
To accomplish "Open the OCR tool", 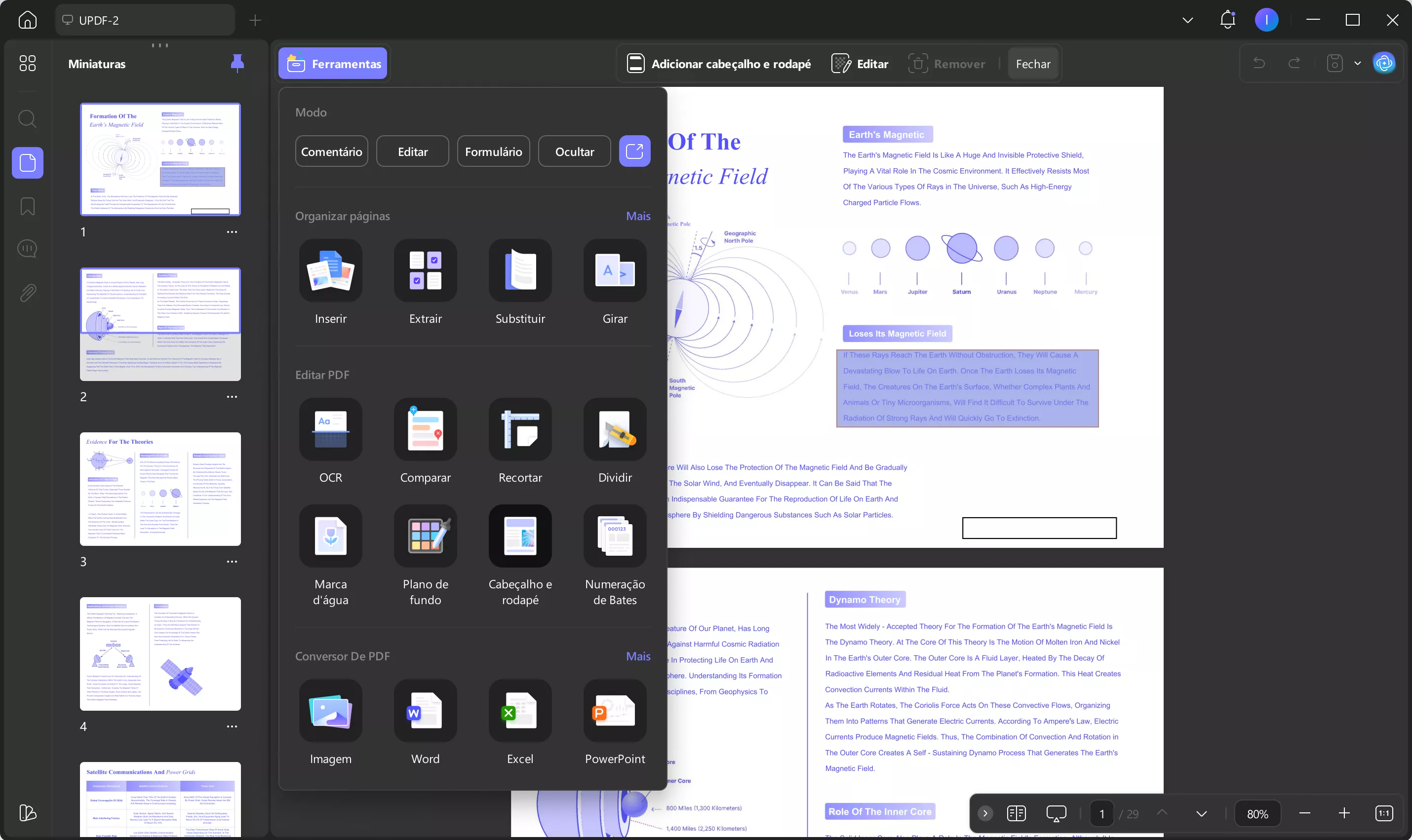I will click(x=331, y=429).
